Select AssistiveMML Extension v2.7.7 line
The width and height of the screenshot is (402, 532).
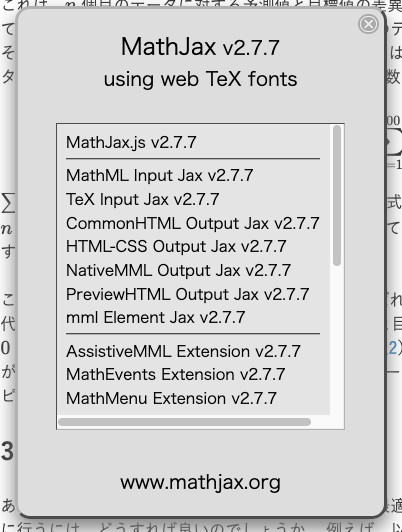pos(183,351)
